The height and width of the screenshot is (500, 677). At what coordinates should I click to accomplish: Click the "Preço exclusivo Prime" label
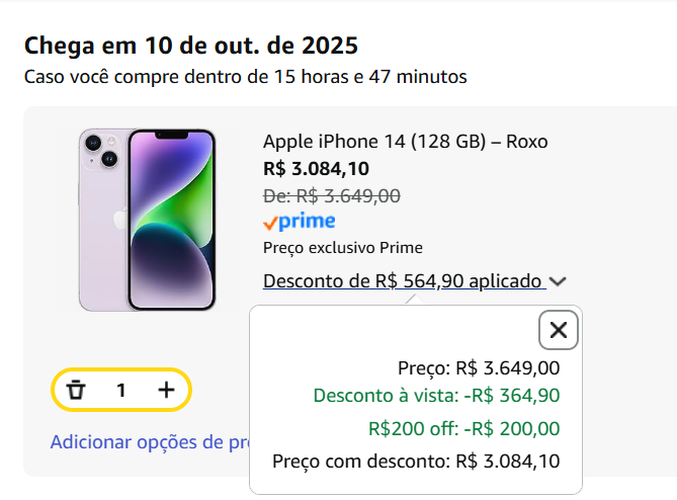tap(342, 248)
